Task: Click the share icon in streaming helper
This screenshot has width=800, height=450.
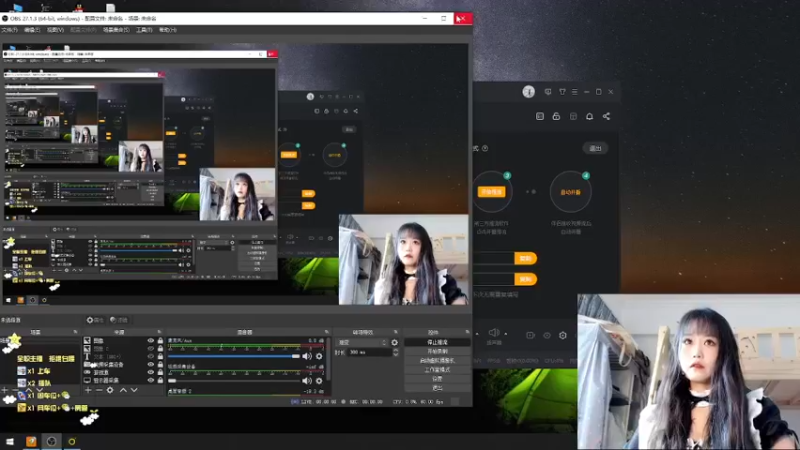Action: 606,116
